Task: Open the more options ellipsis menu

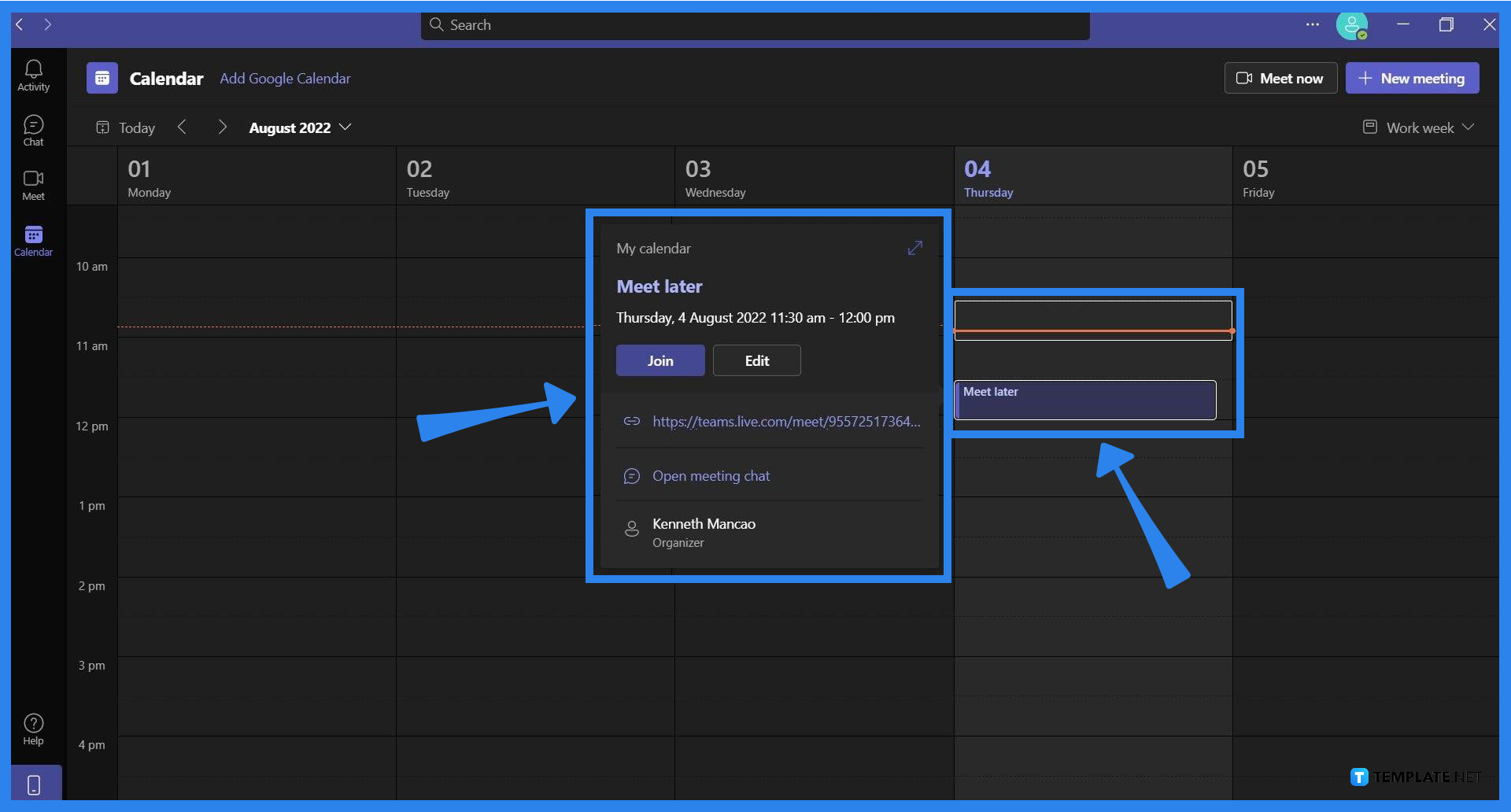Action: (1312, 24)
